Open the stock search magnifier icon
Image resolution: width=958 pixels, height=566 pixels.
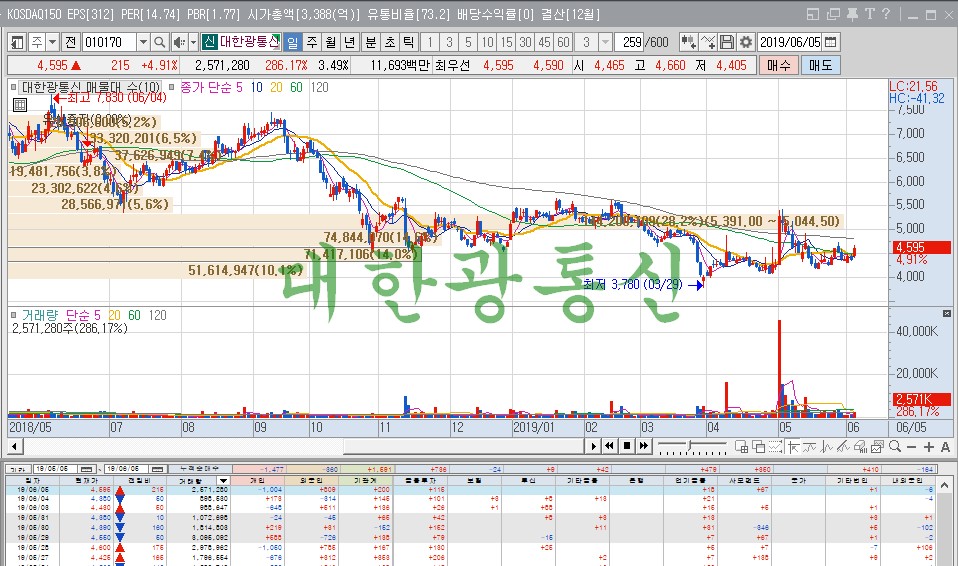click(159, 42)
